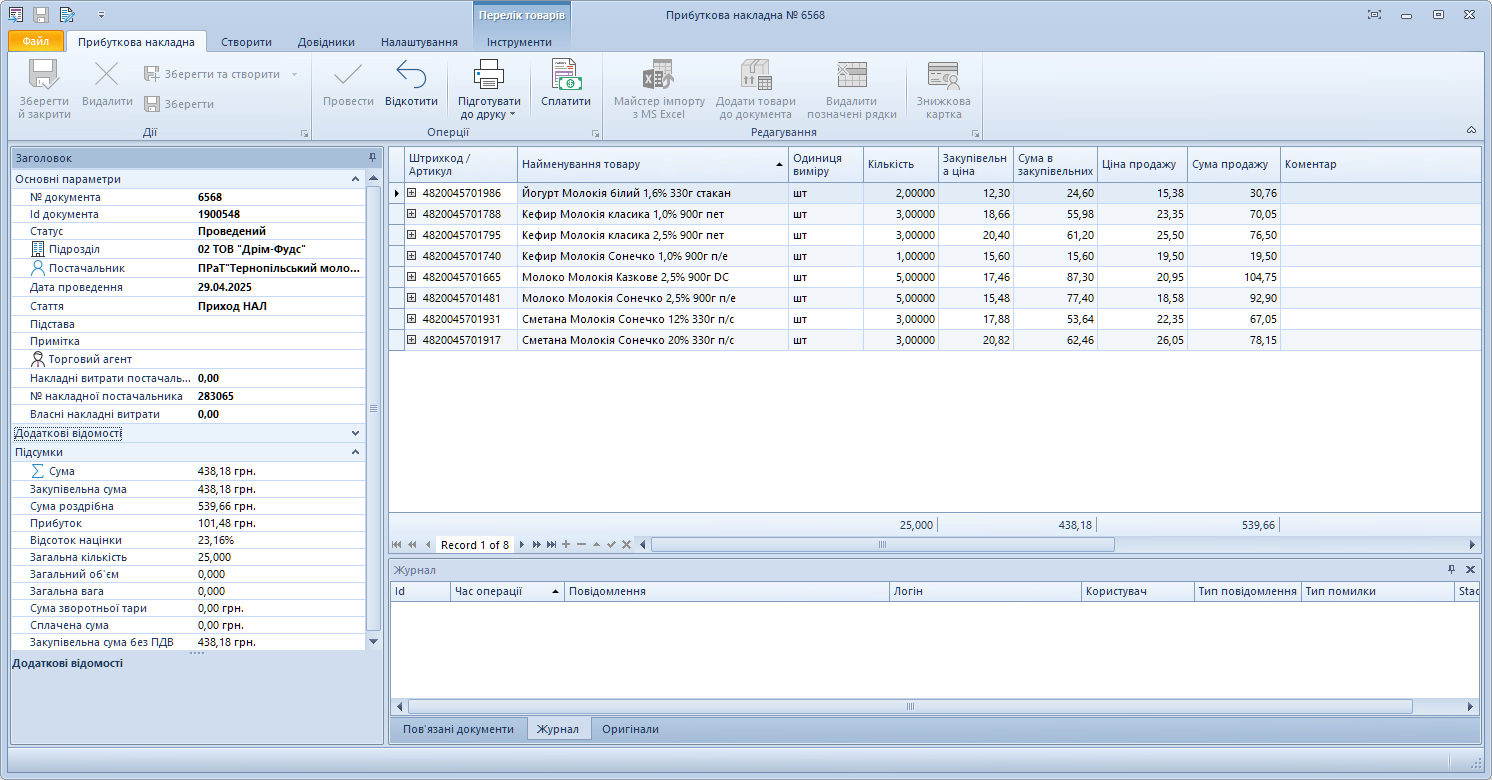The height and width of the screenshot is (780, 1492).
Task: Click the save icon in title bar
Action: point(41,15)
